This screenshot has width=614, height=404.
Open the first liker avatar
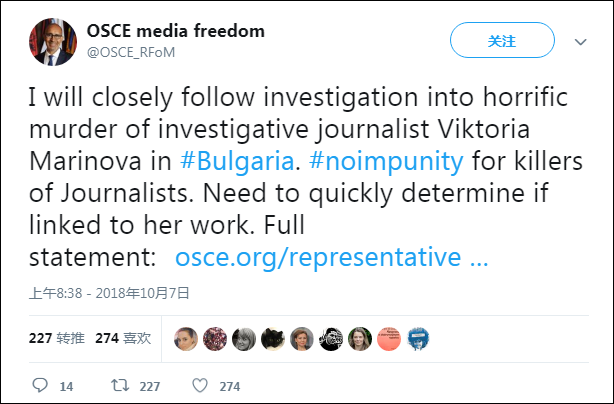pos(185,339)
